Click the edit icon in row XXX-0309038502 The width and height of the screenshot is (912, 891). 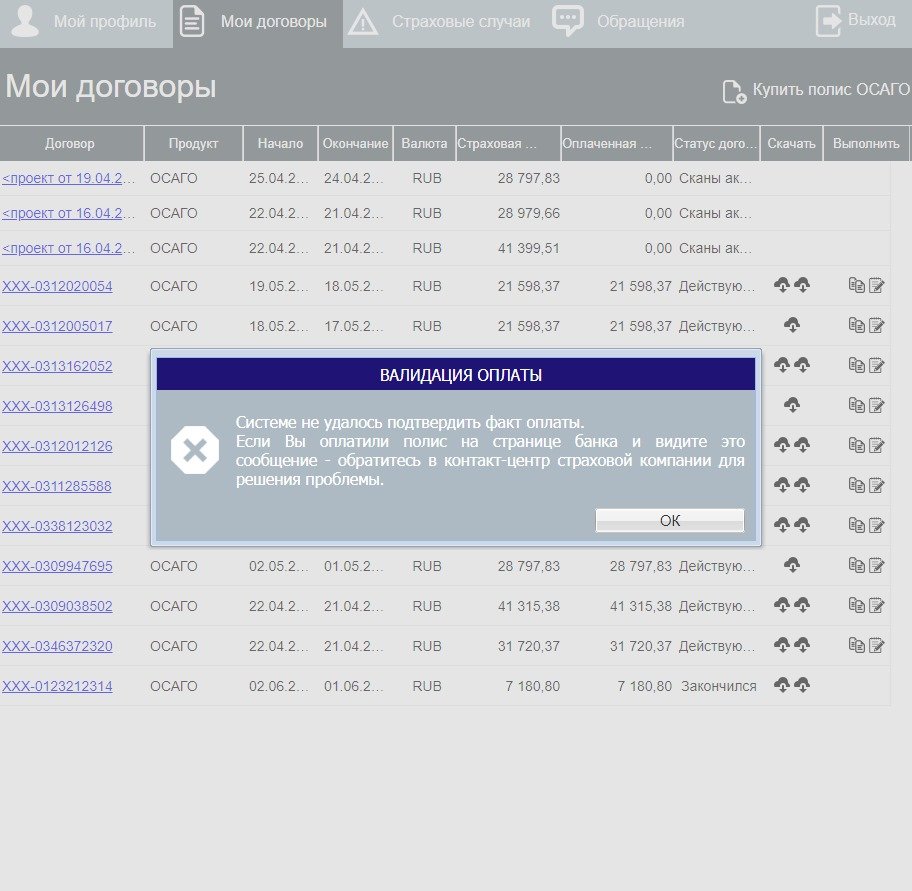tap(877, 605)
